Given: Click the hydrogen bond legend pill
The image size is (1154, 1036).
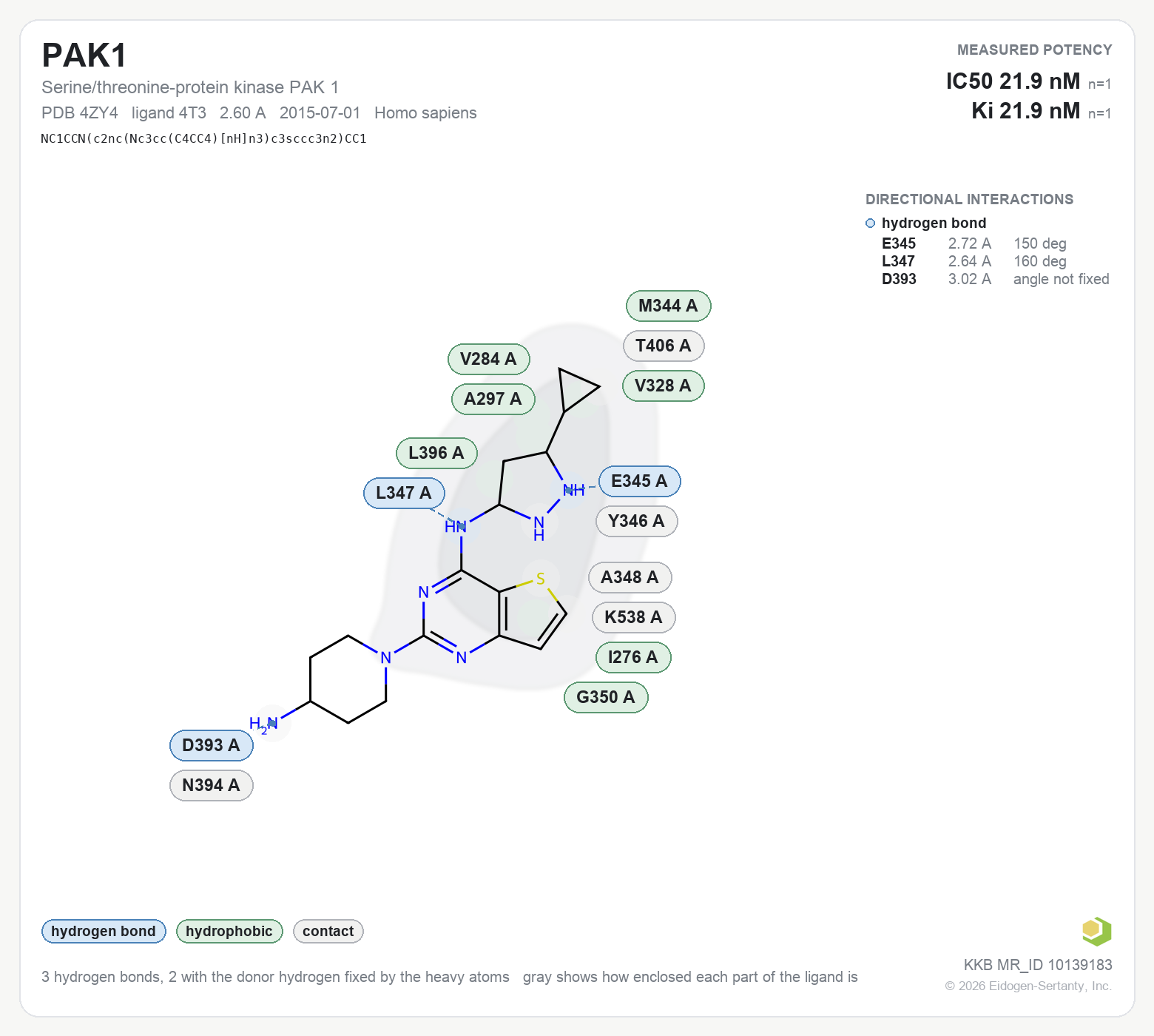Looking at the screenshot, I should (104, 931).
